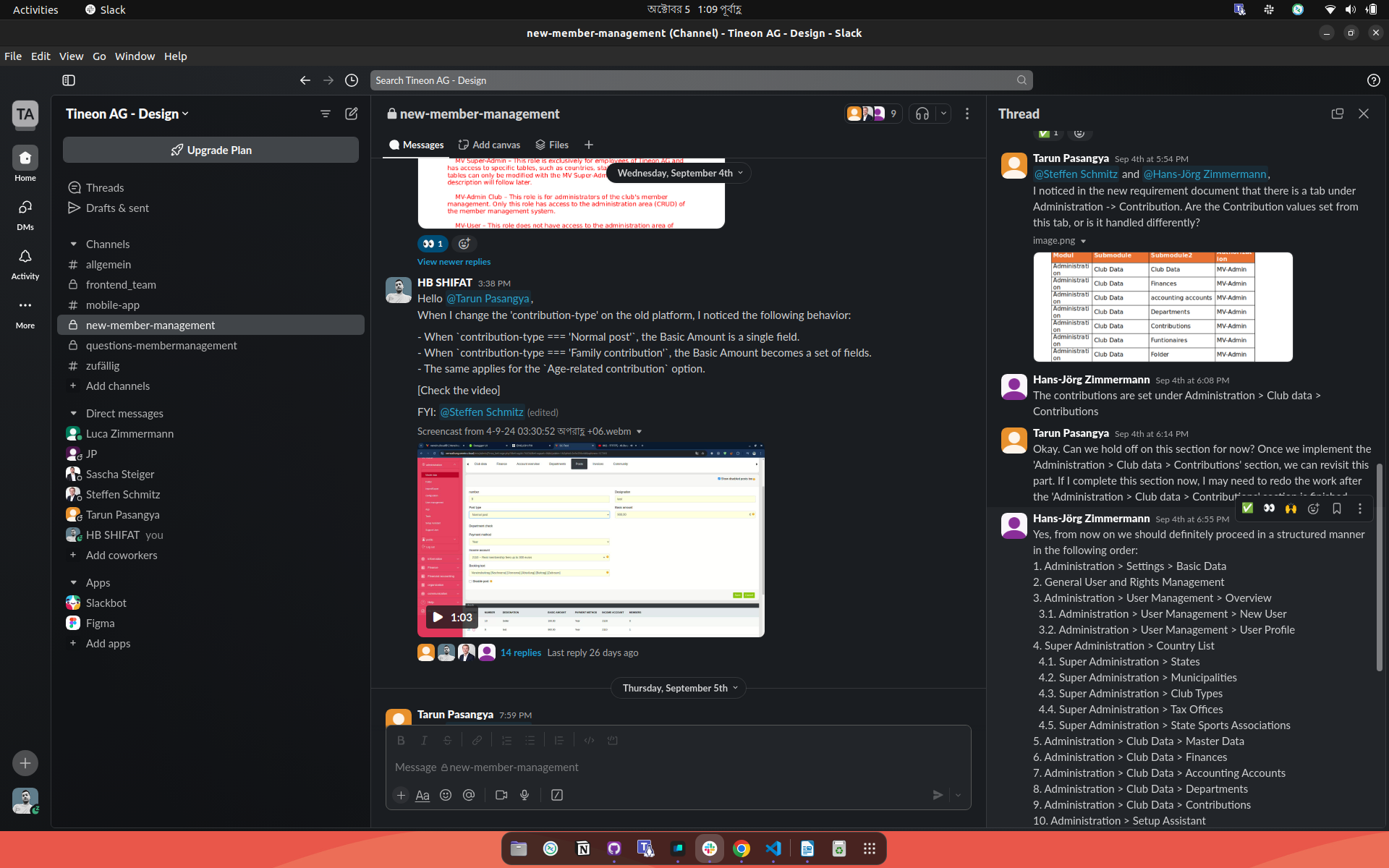Toggle strikethrough formatting in the composer
1389x868 pixels.
tap(447, 740)
